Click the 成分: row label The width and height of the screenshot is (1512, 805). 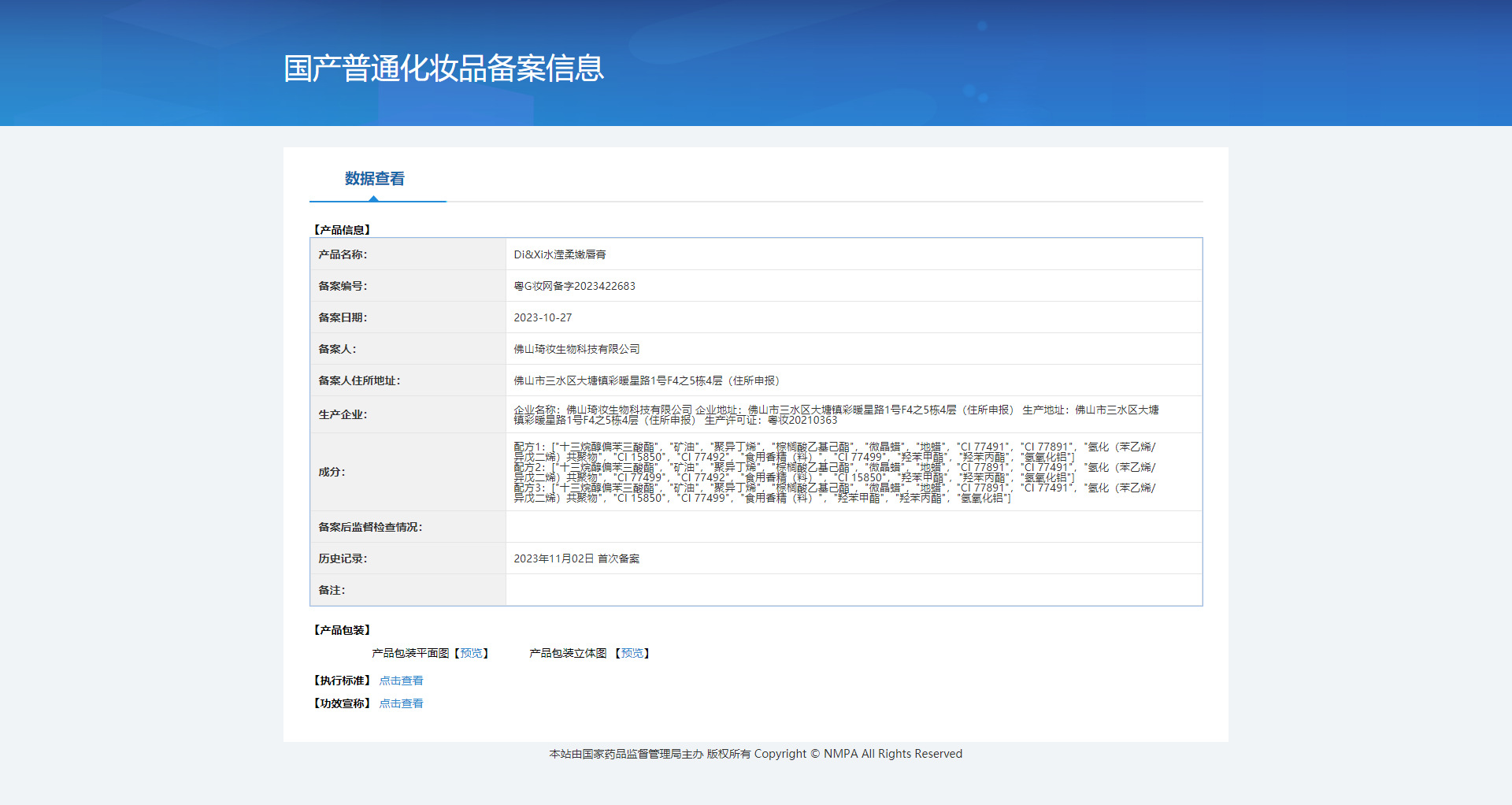[332, 472]
